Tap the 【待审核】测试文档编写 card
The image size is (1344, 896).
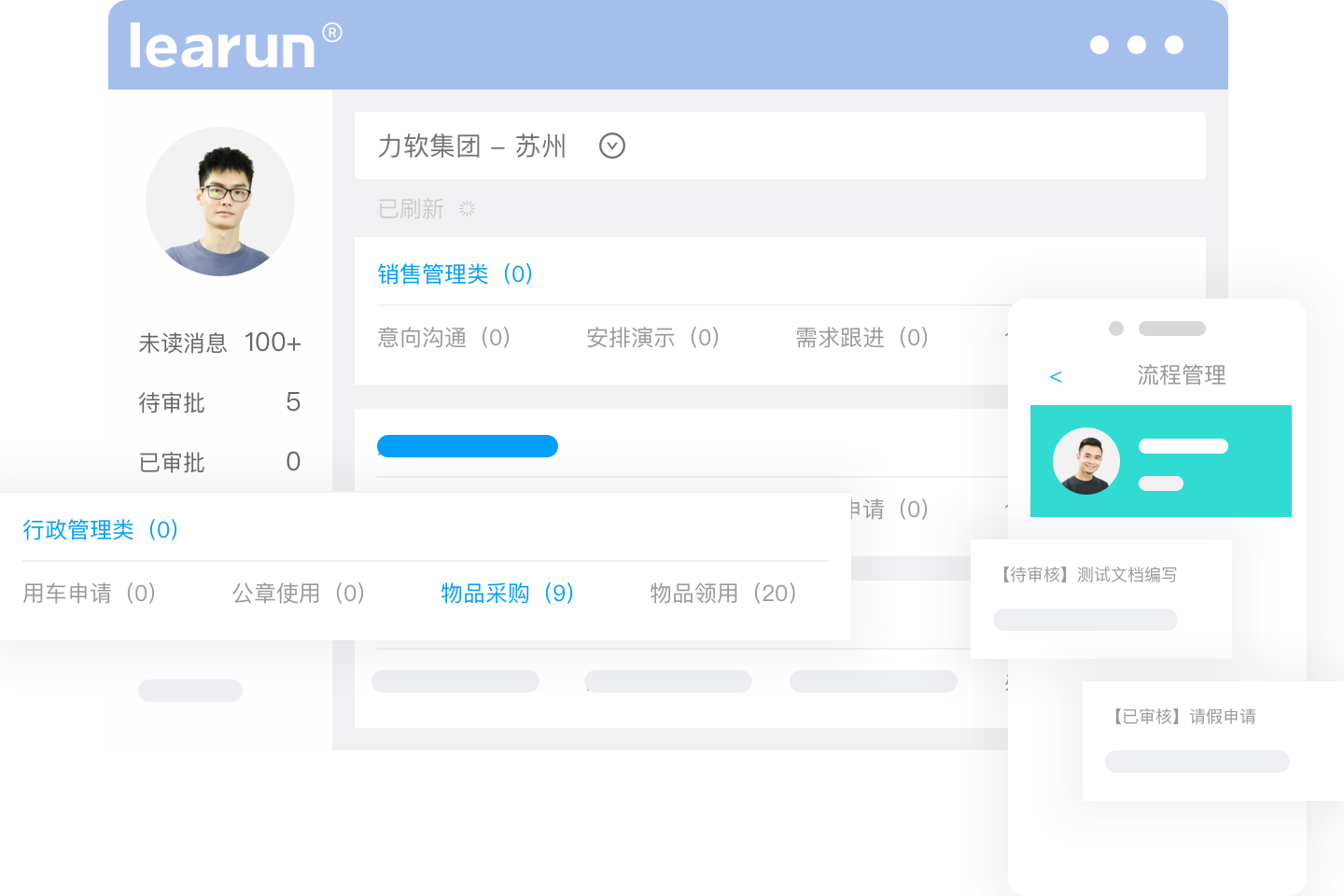(1100, 597)
